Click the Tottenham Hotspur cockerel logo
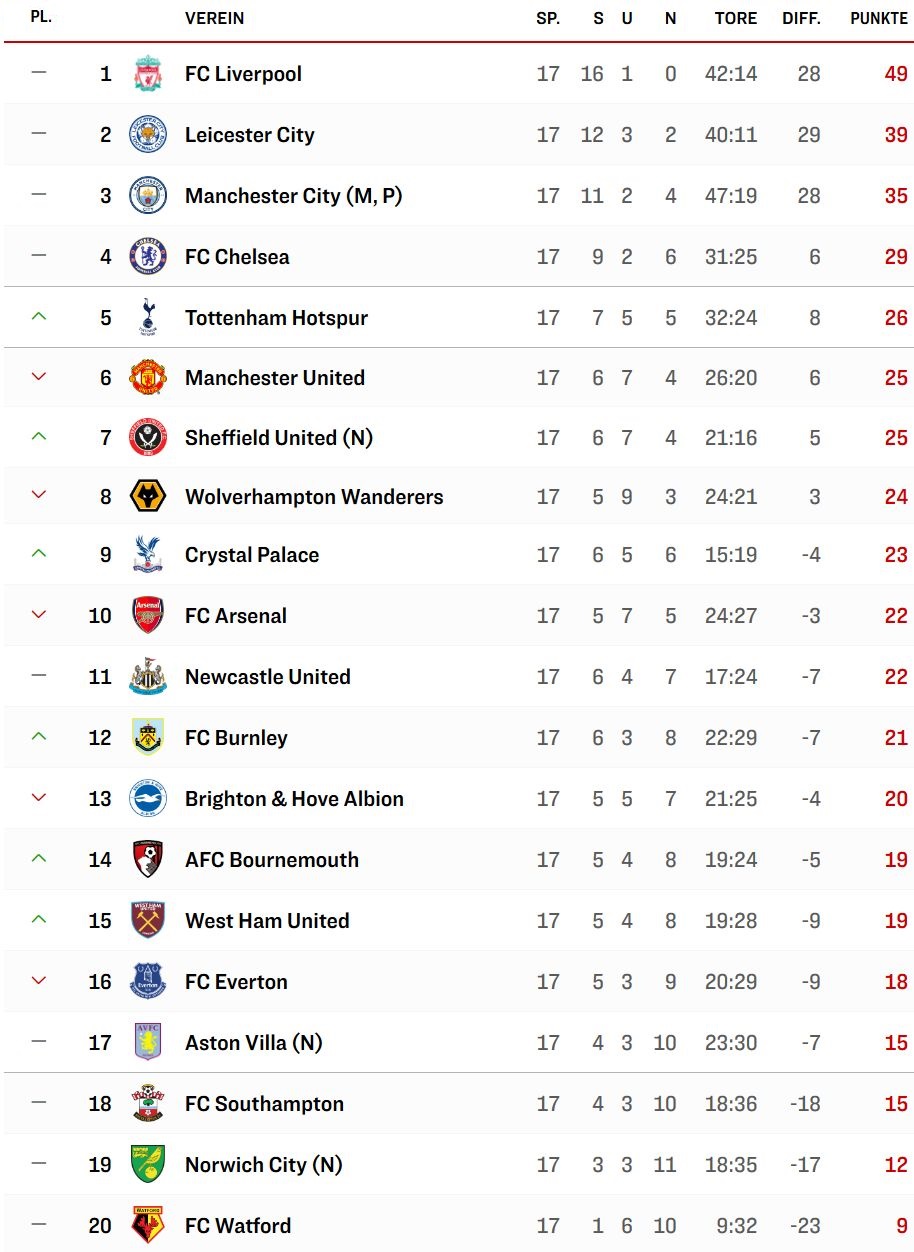This screenshot has width=914, height=1252. point(148,317)
